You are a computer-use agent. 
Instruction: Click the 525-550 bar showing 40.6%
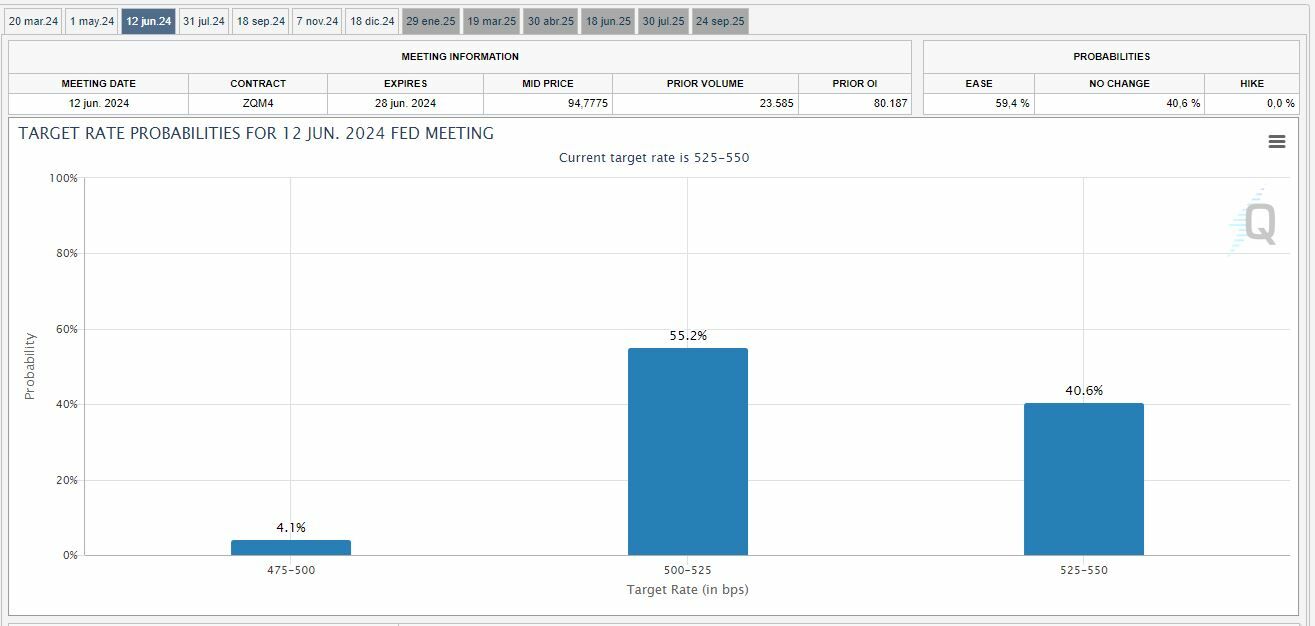[1083, 479]
